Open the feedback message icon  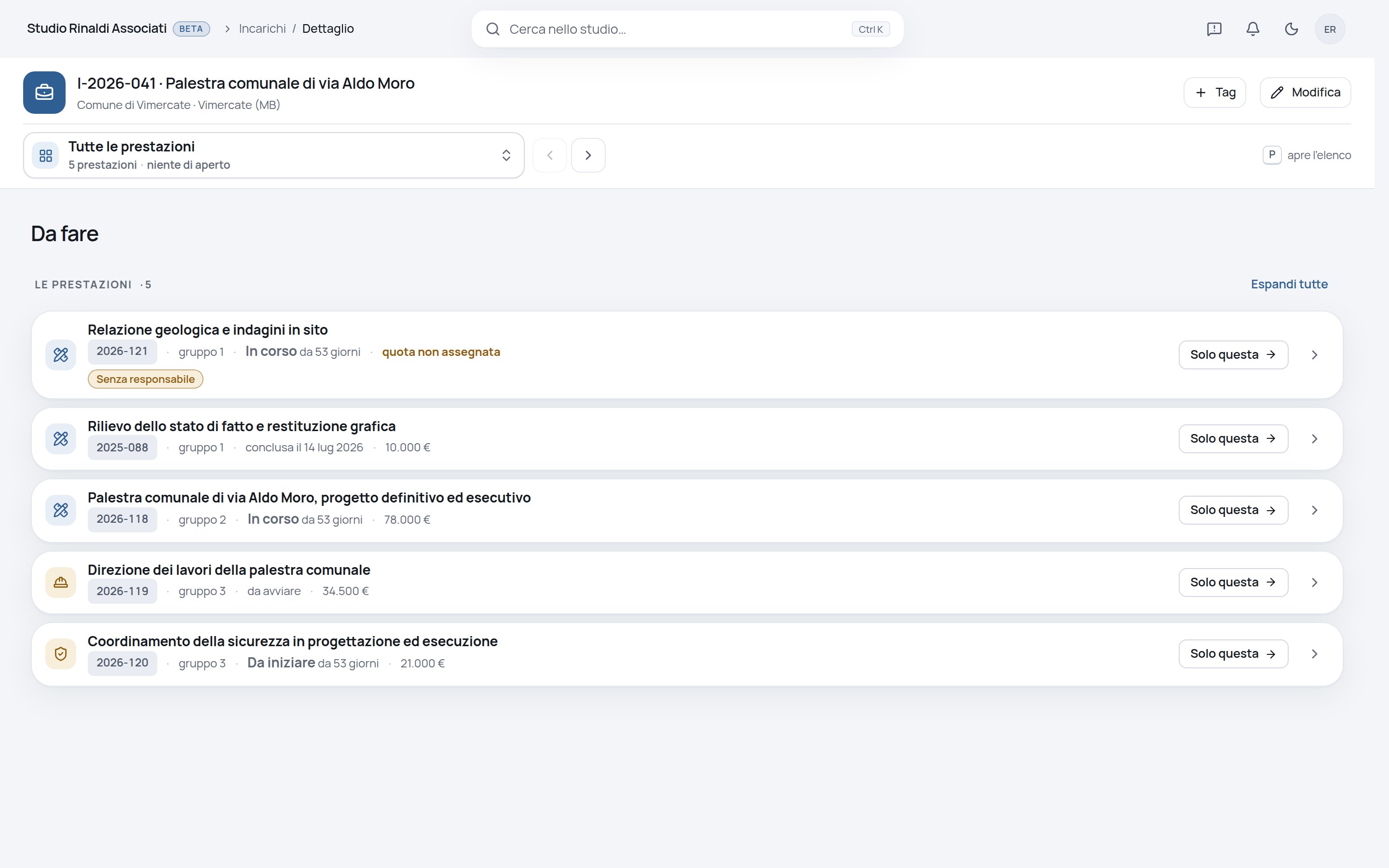1214,29
